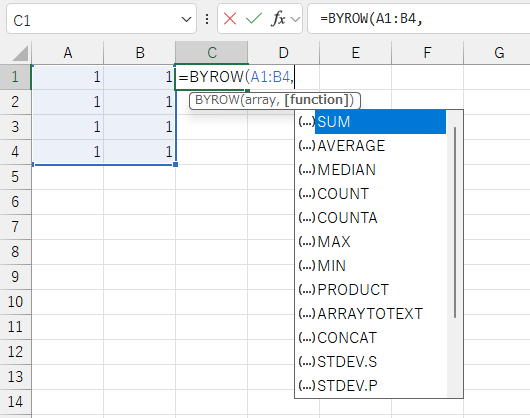Select row 5 header
The height and width of the screenshot is (418, 530).
point(15,177)
